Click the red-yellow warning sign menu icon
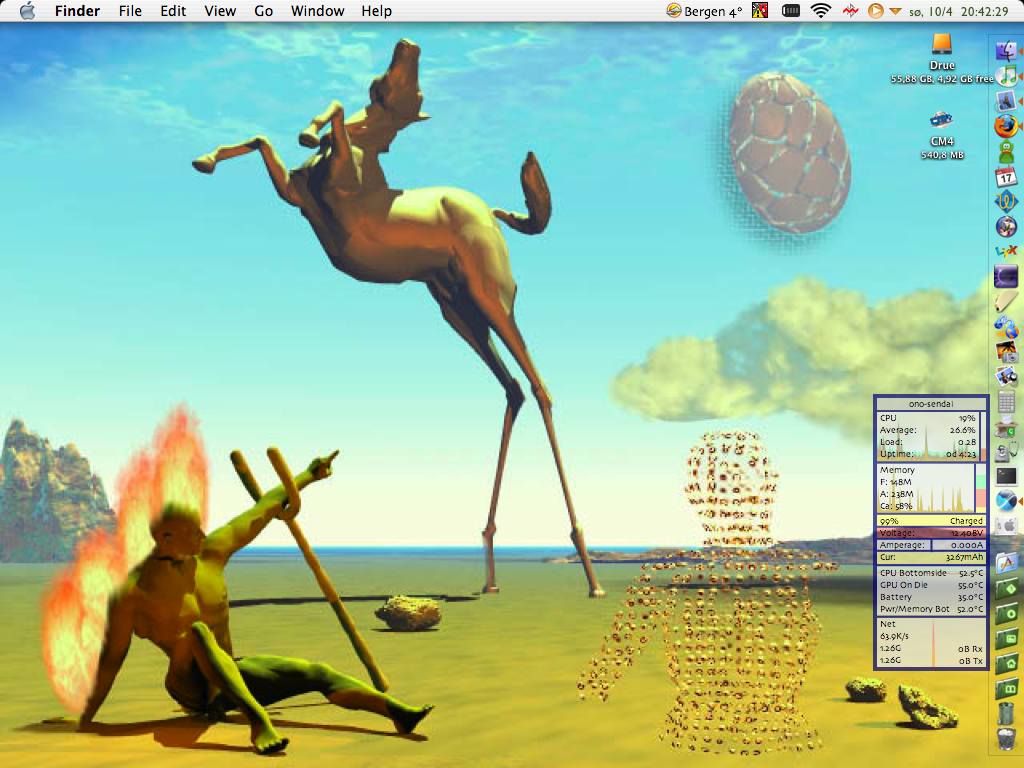Screen dimensions: 1024x768 pyautogui.click(x=760, y=10)
